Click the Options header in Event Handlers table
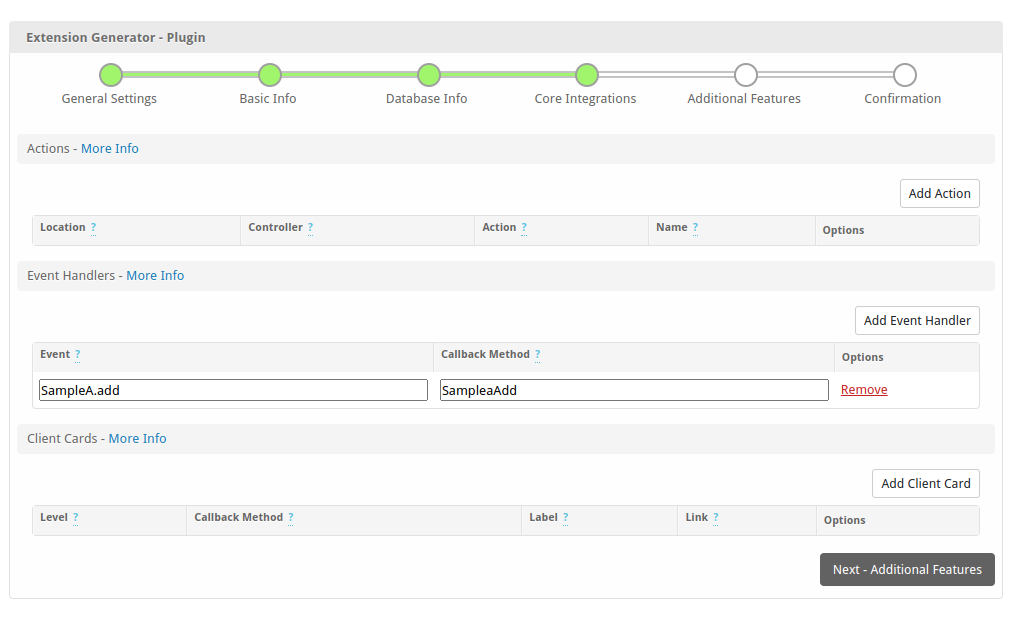Image resolution: width=1031 pixels, height=622 pixels. click(x=863, y=357)
